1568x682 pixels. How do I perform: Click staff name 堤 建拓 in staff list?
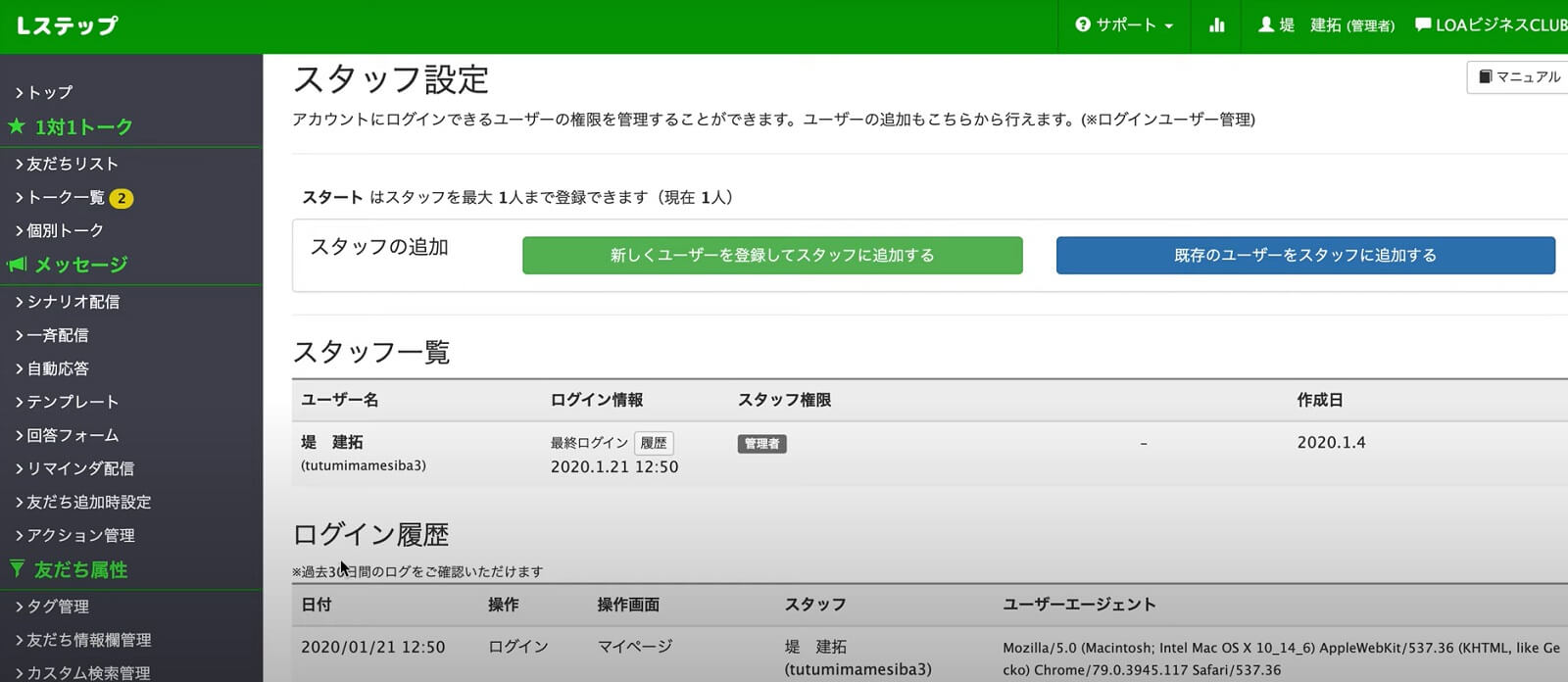tap(332, 442)
